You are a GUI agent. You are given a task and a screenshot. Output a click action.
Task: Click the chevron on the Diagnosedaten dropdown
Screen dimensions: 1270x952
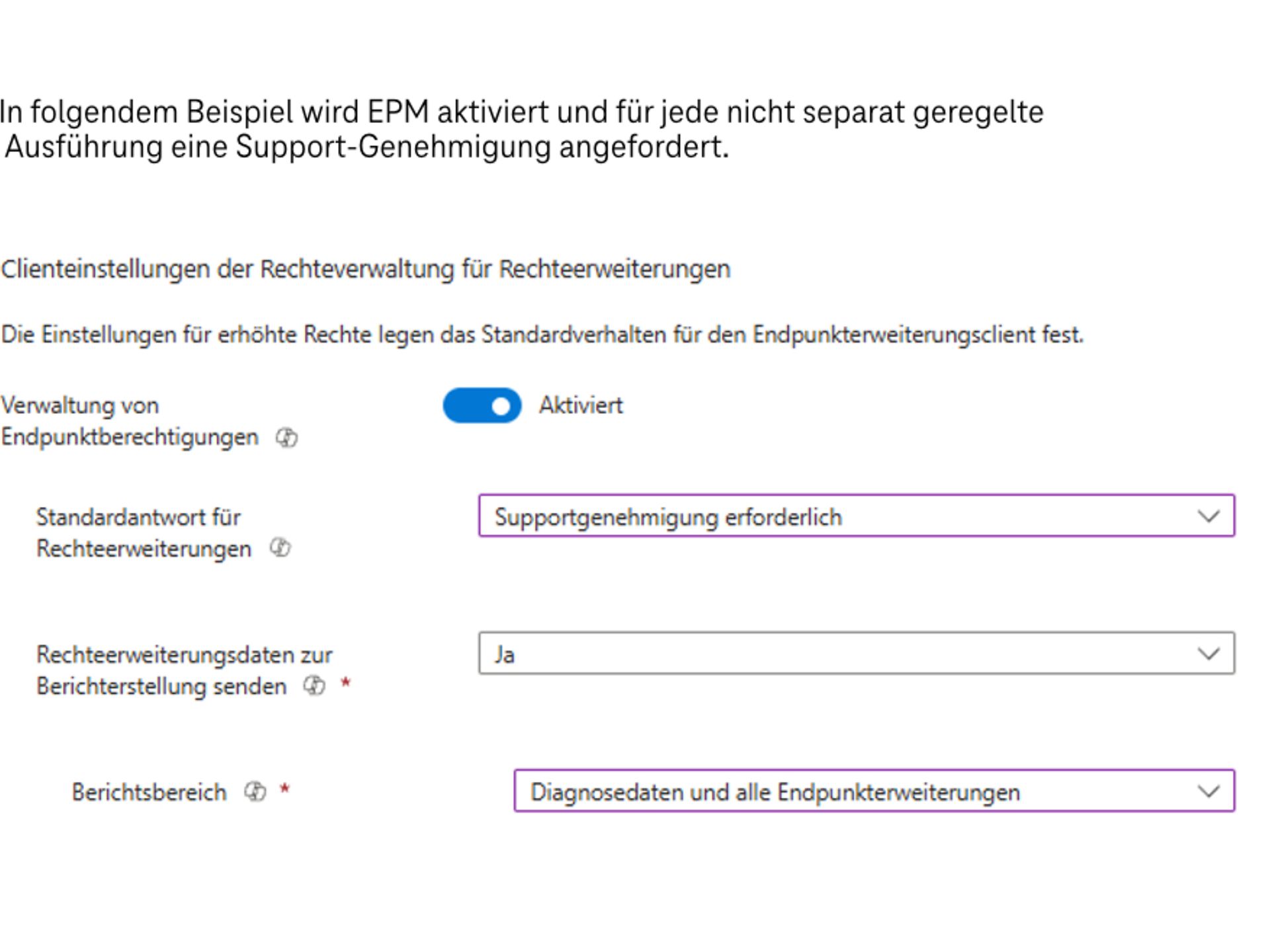(x=1208, y=791)
